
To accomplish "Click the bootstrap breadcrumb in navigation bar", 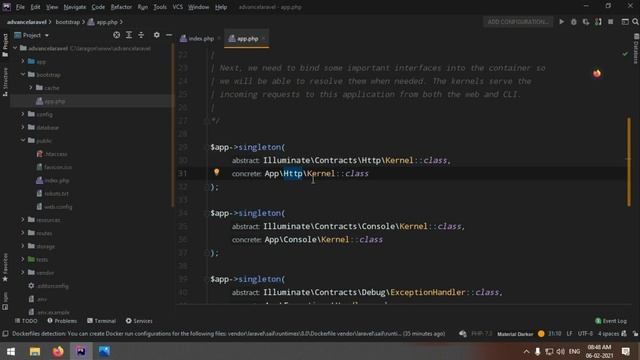I will 68,22.
